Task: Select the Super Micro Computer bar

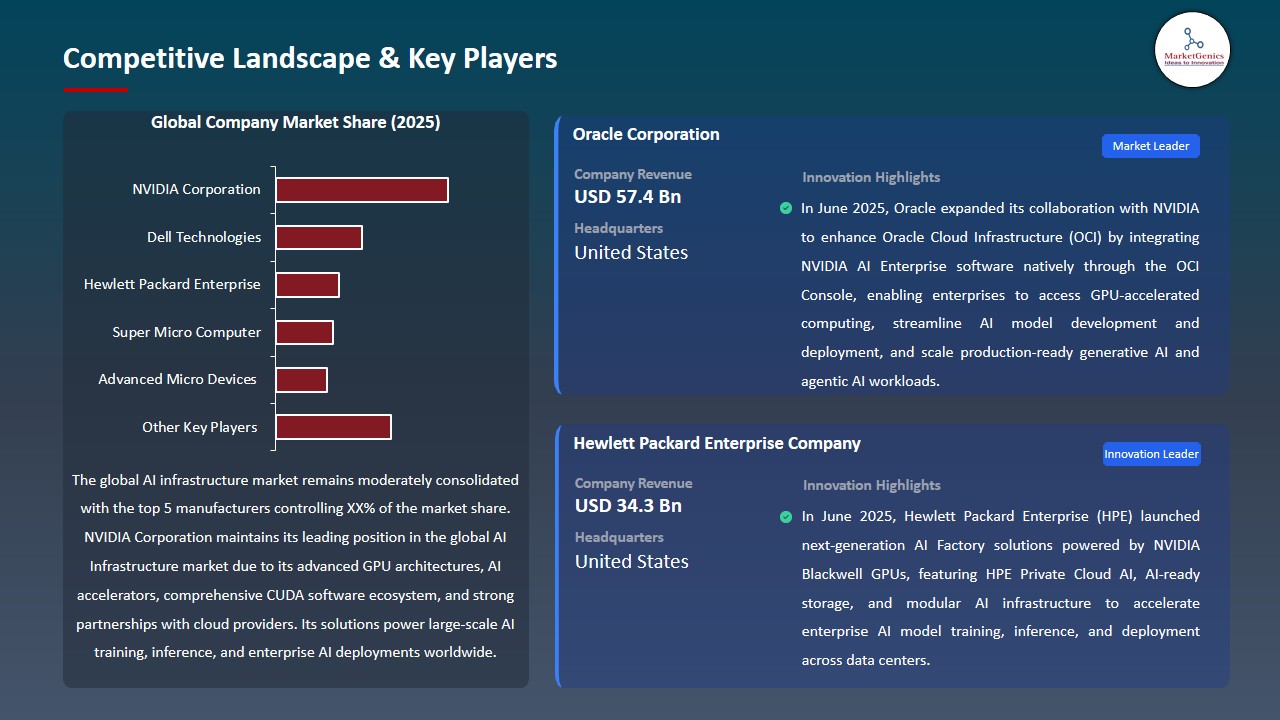Action: coord(305,332)
